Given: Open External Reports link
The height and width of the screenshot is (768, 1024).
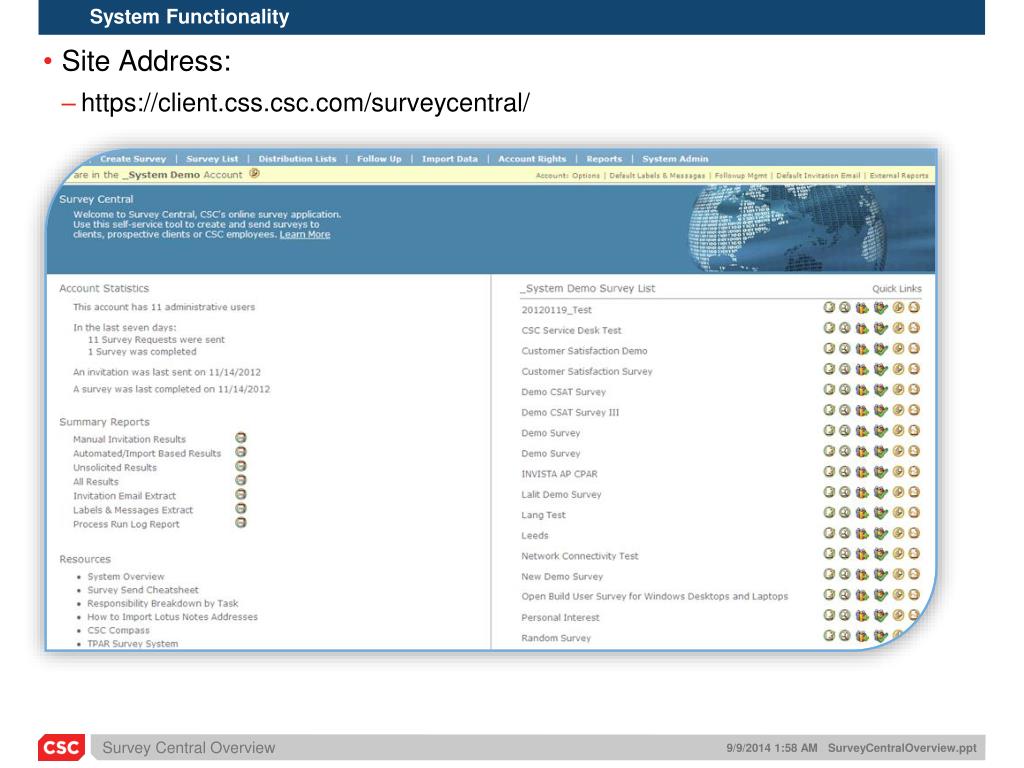Looking at the screenshot, I should tap(899, 176).
